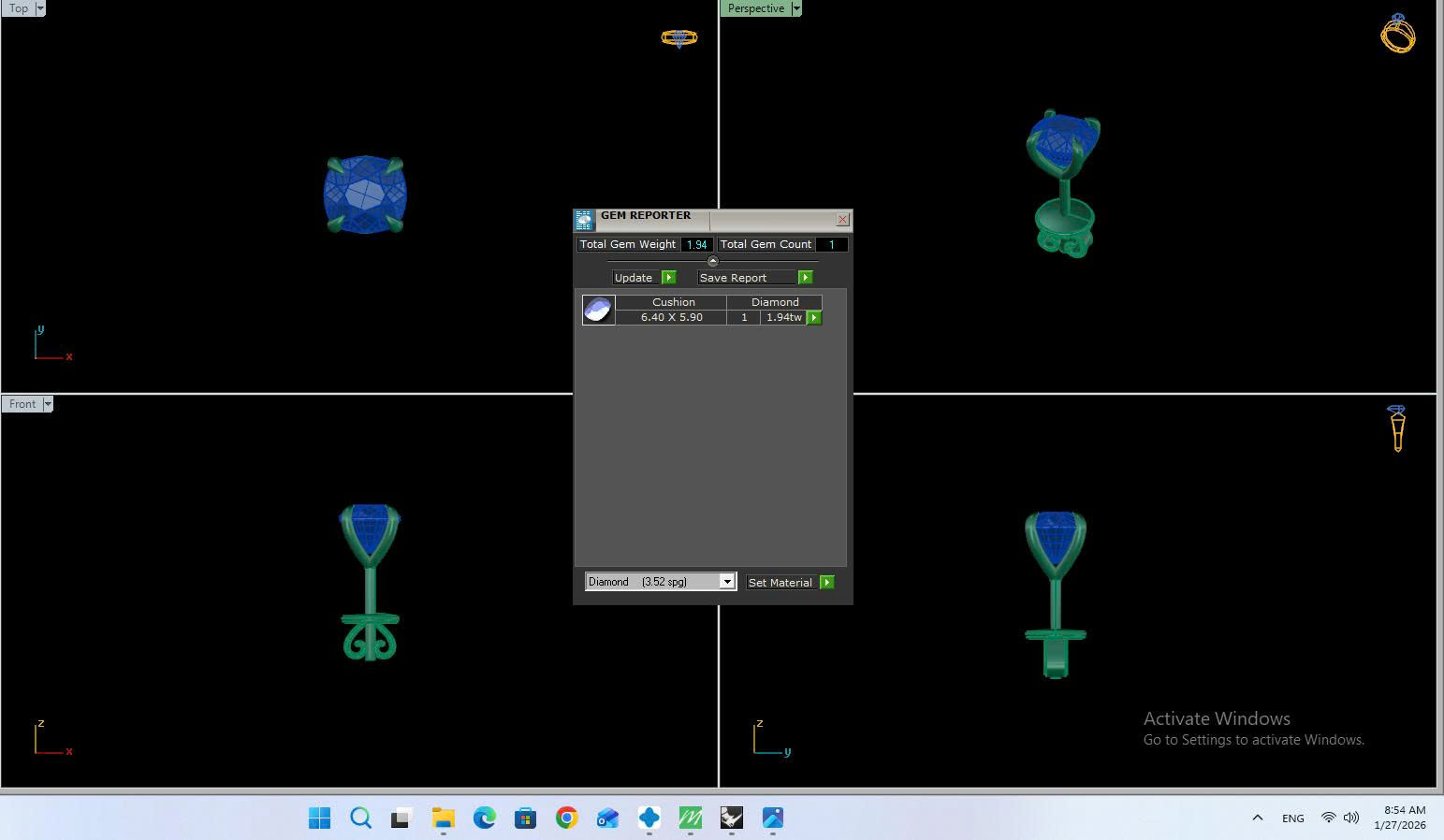The width and height of the screenshot is (1444, 840).
Task: Click the gold ring icon in Perspective view
Action: [1397, 35]
